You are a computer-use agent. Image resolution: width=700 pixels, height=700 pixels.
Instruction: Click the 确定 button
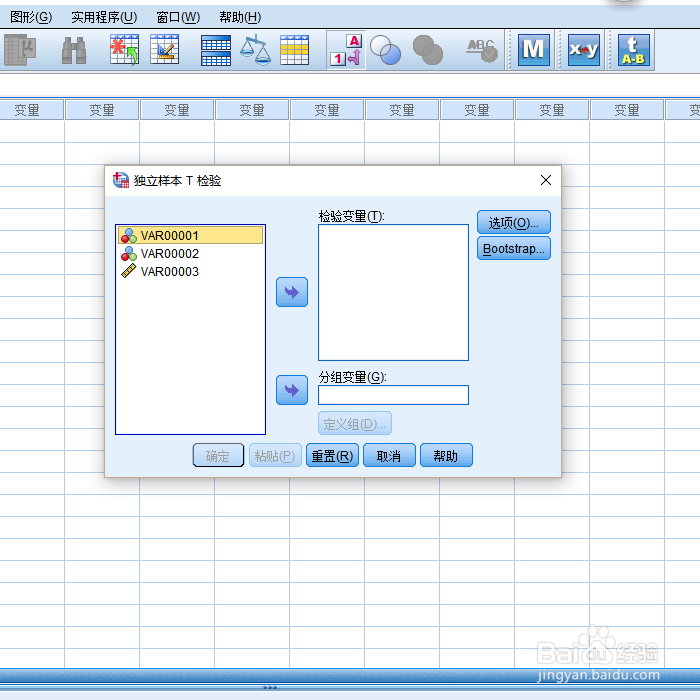(x=218, y=455)
